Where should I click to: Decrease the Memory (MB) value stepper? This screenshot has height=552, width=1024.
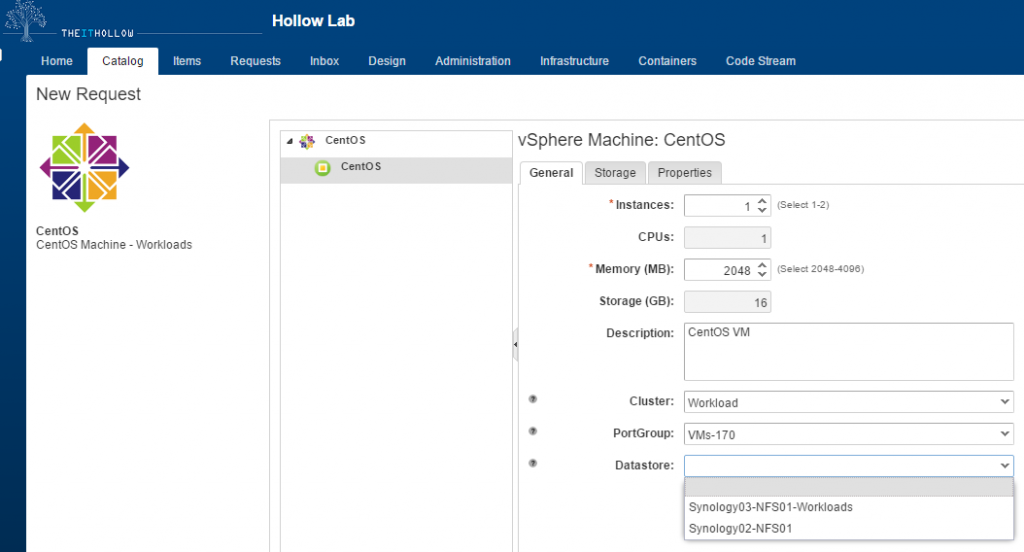coord(762,274)
